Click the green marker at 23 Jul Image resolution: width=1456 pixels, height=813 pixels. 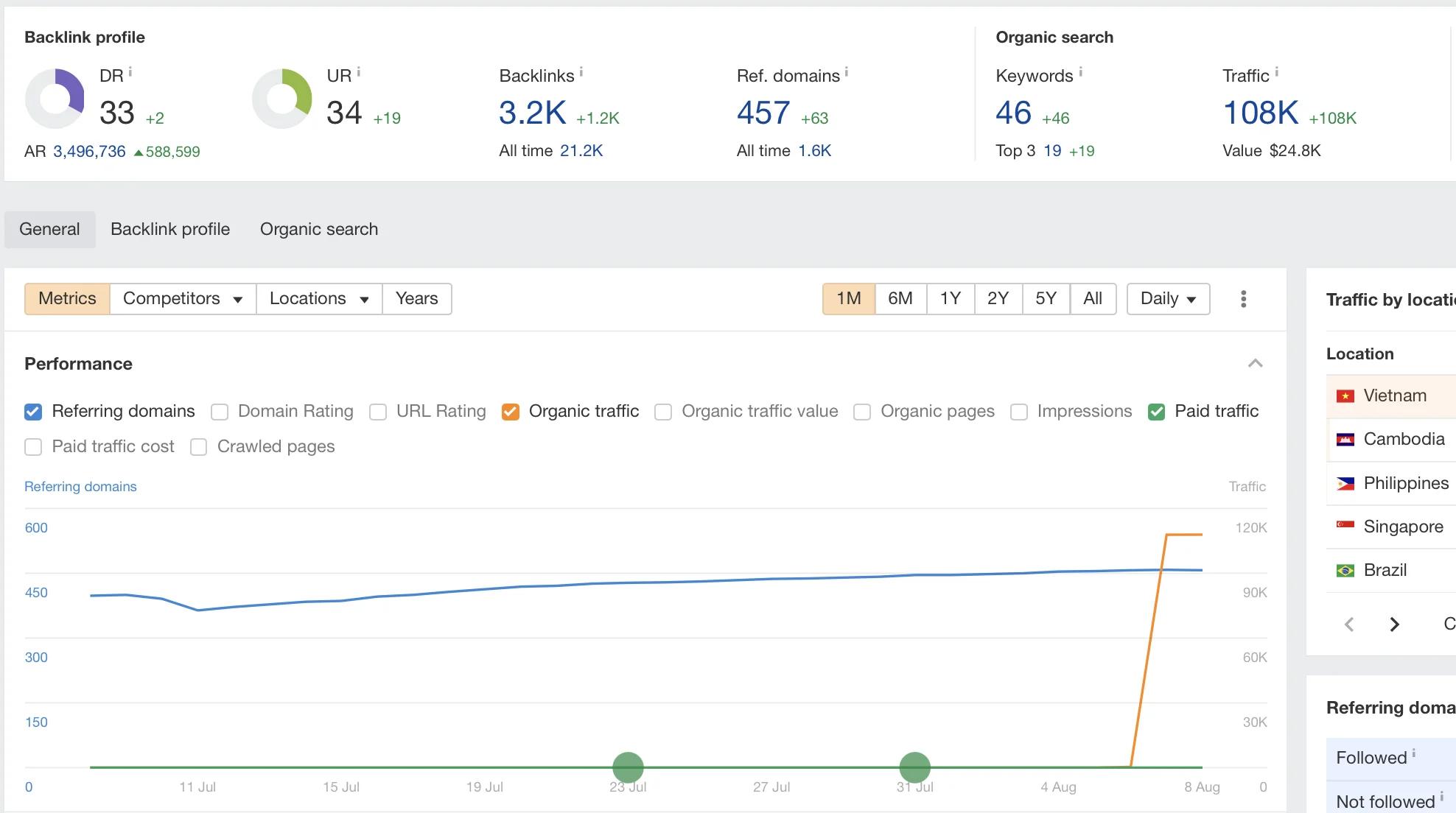point(628,767)
